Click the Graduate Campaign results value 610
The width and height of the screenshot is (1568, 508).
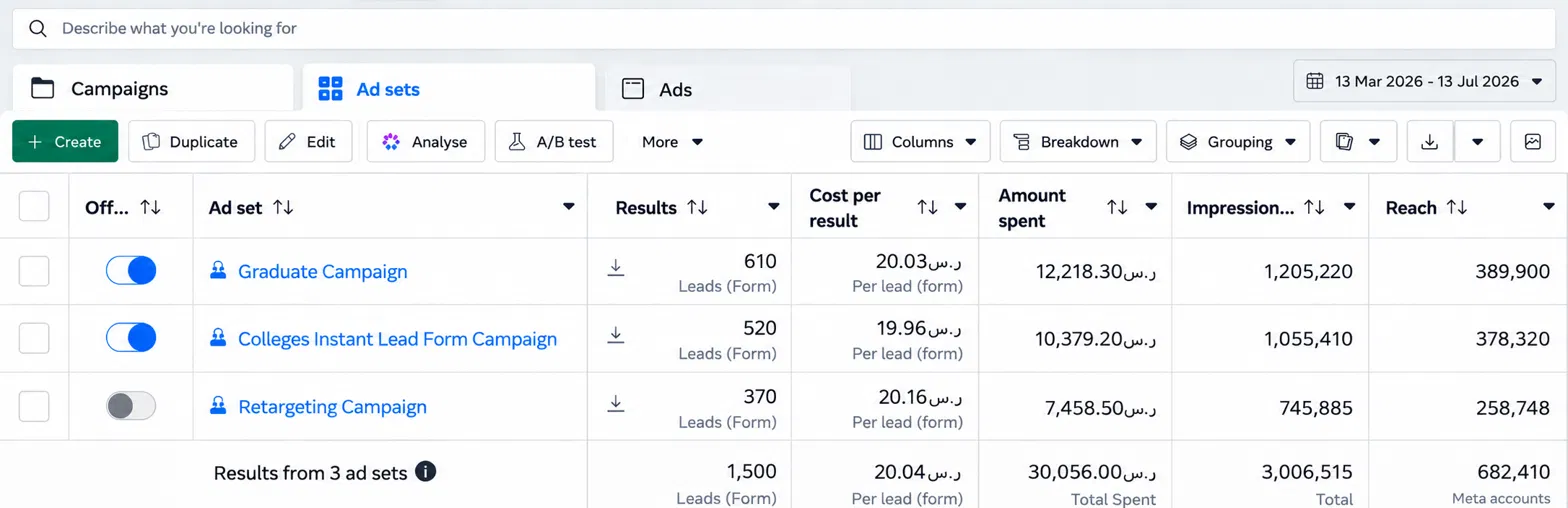click(760, 261)
